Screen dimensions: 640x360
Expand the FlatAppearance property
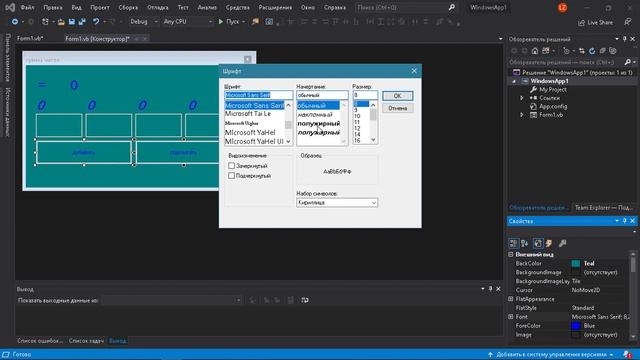(x=511, y=299)
